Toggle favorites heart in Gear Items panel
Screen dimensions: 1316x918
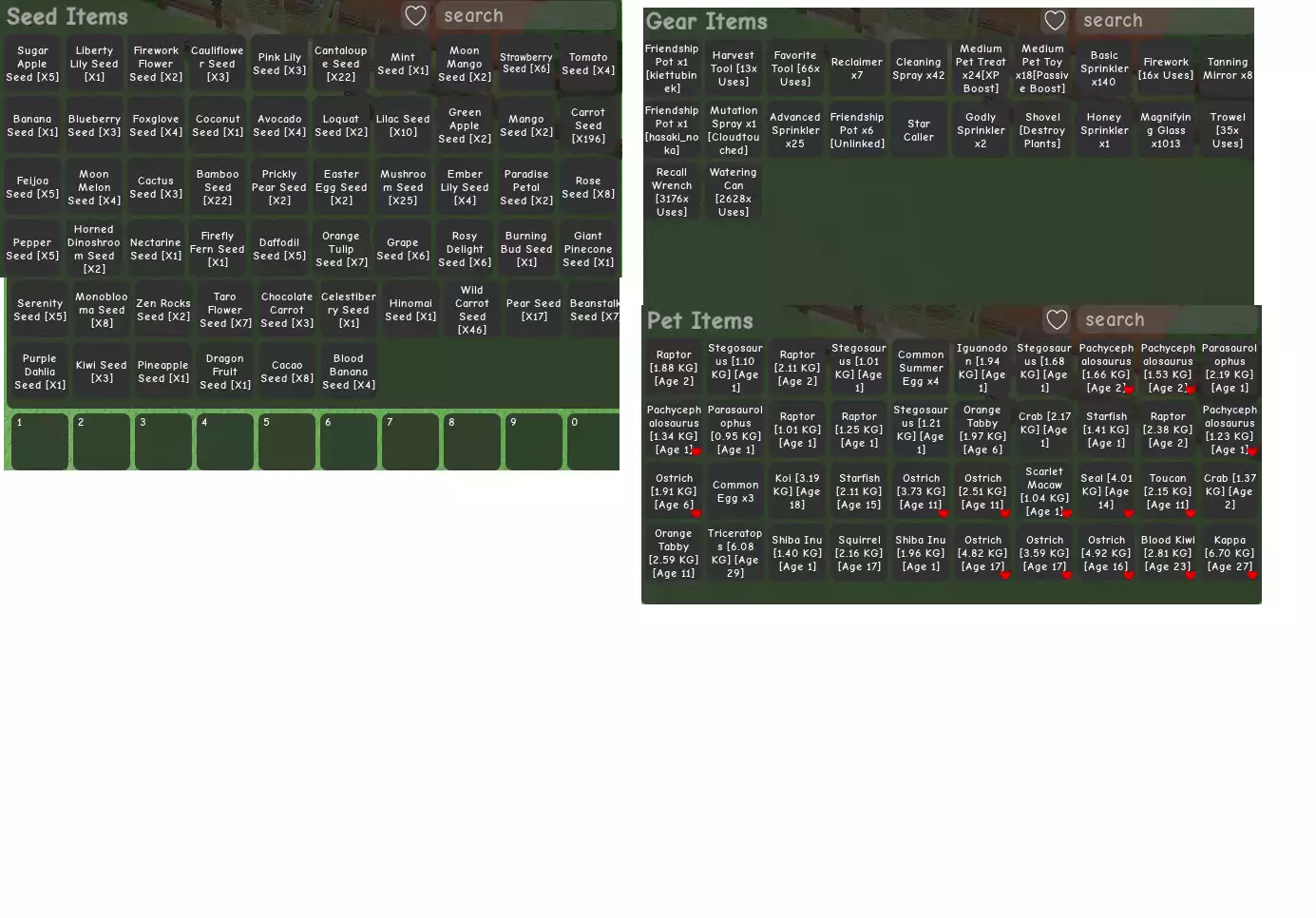1055,20
